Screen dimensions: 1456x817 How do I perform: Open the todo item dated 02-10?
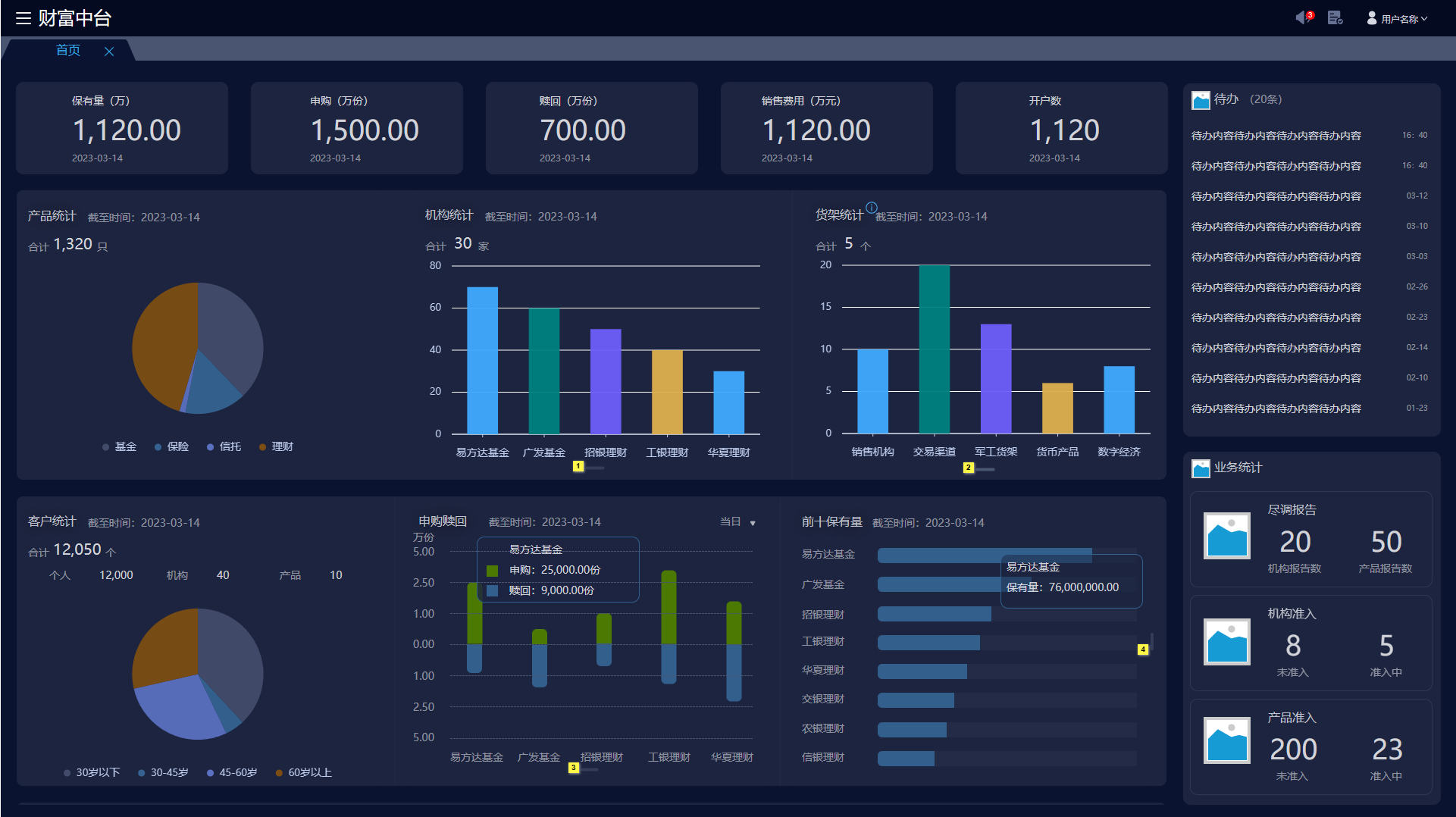click(x=1310, y=378)
